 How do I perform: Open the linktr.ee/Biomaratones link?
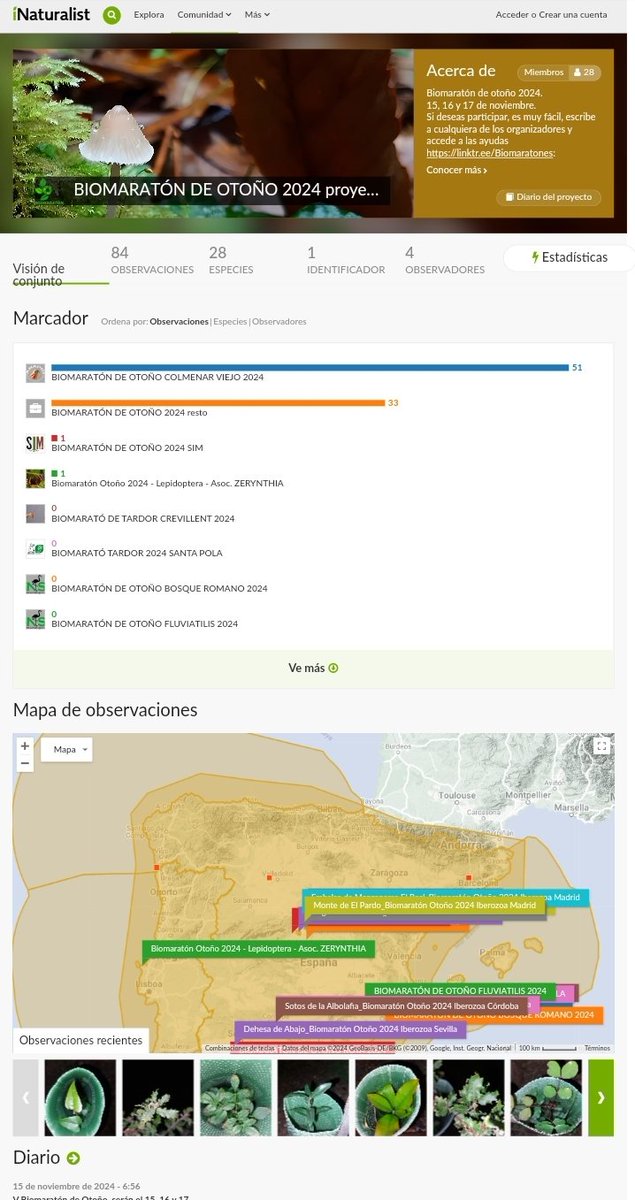coord(489,153)
